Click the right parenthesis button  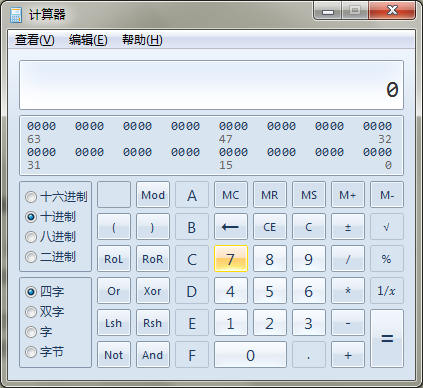pos(153,227)
